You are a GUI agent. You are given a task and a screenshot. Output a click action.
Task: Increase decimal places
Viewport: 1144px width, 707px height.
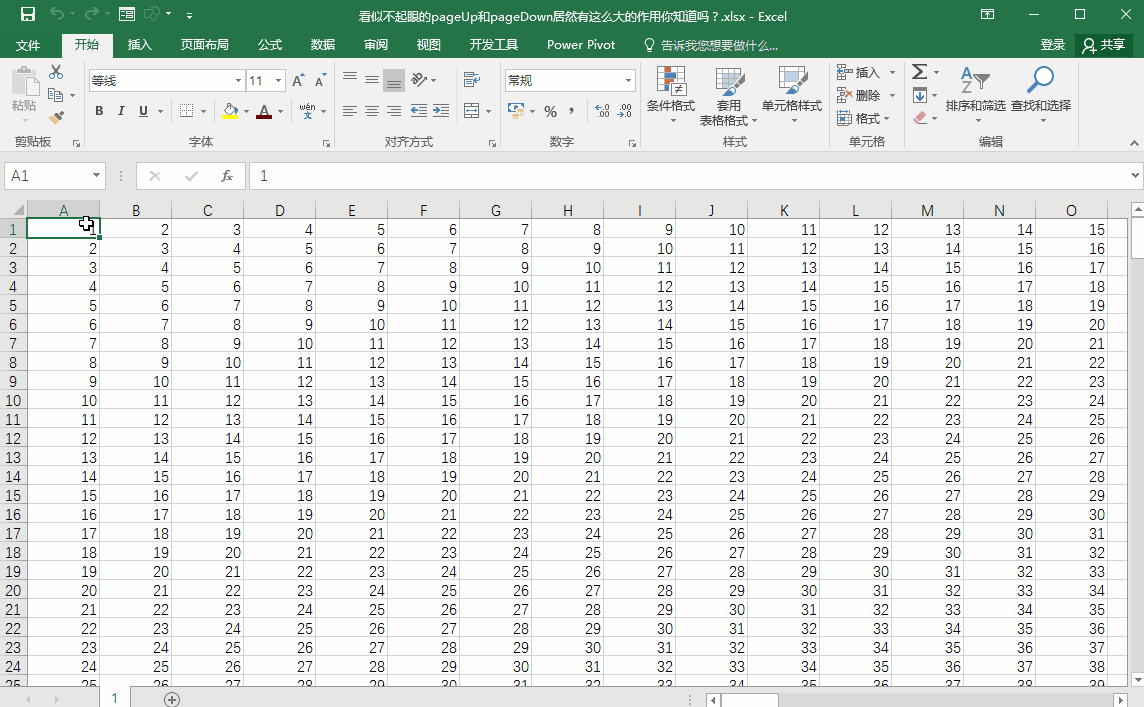point(602,111)
